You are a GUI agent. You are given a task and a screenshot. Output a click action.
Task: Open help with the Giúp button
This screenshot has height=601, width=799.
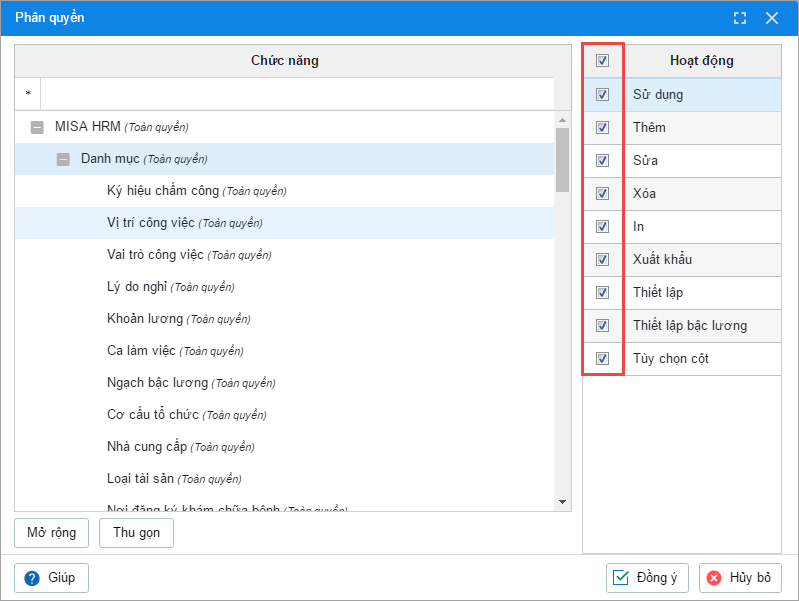tap(51, 578)
